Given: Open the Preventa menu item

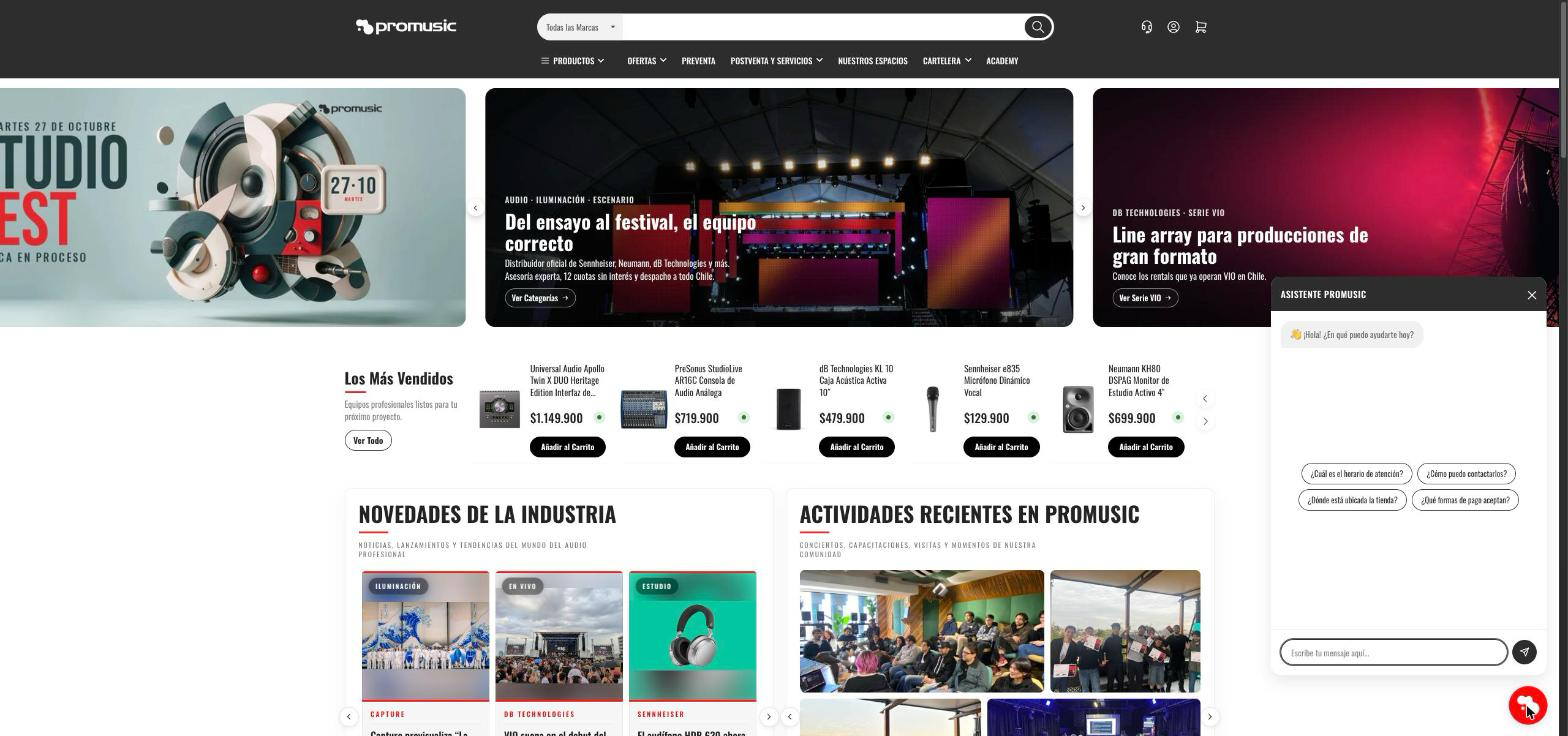Looking at the screenshot, I should click(x=698, y=61).
